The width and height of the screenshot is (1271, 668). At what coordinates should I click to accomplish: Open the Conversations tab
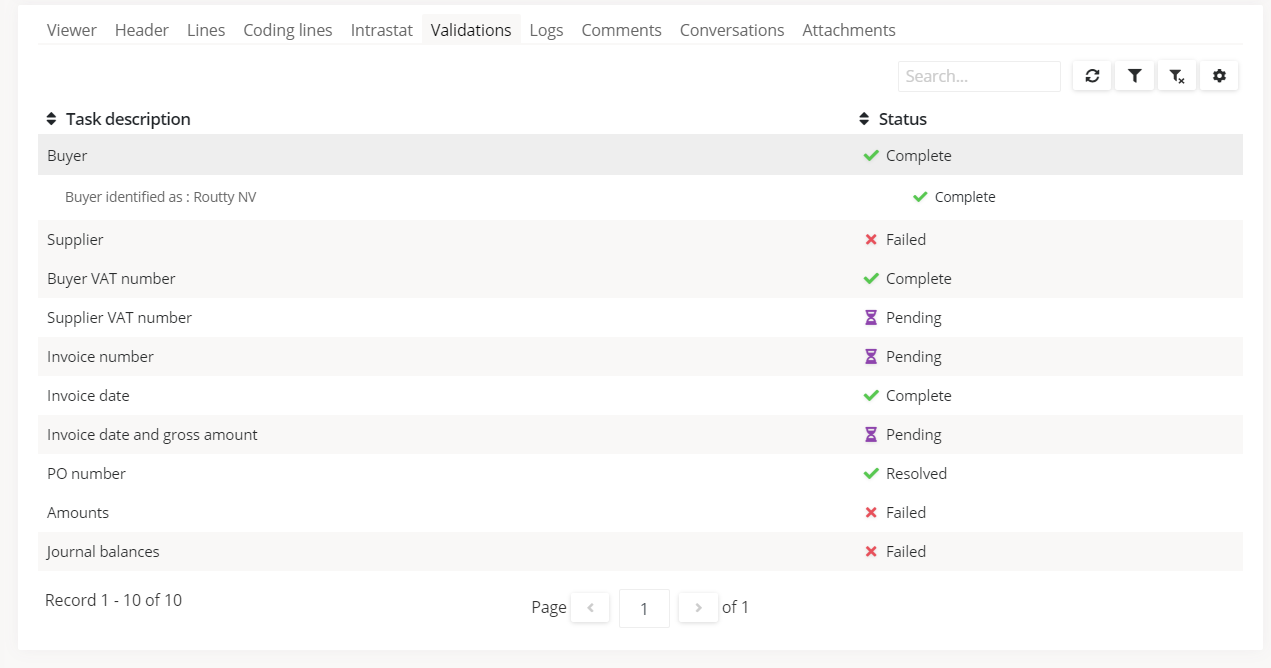pos(731,30)
